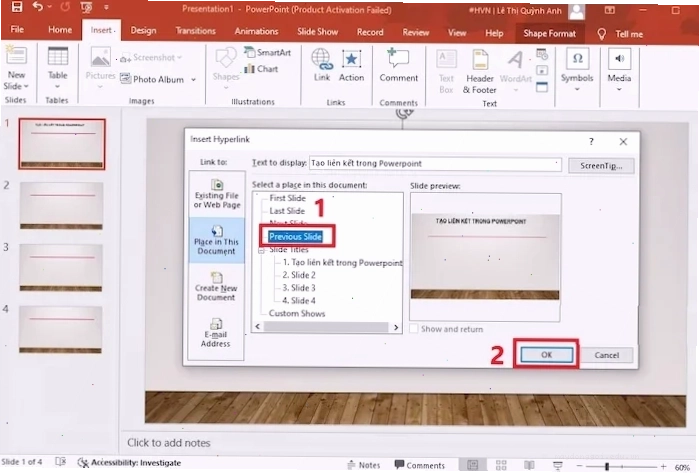Viewport: 699px width, 473px height.
Task: Collapse the Slide Titles tree node
Action: tap(261, 251)
